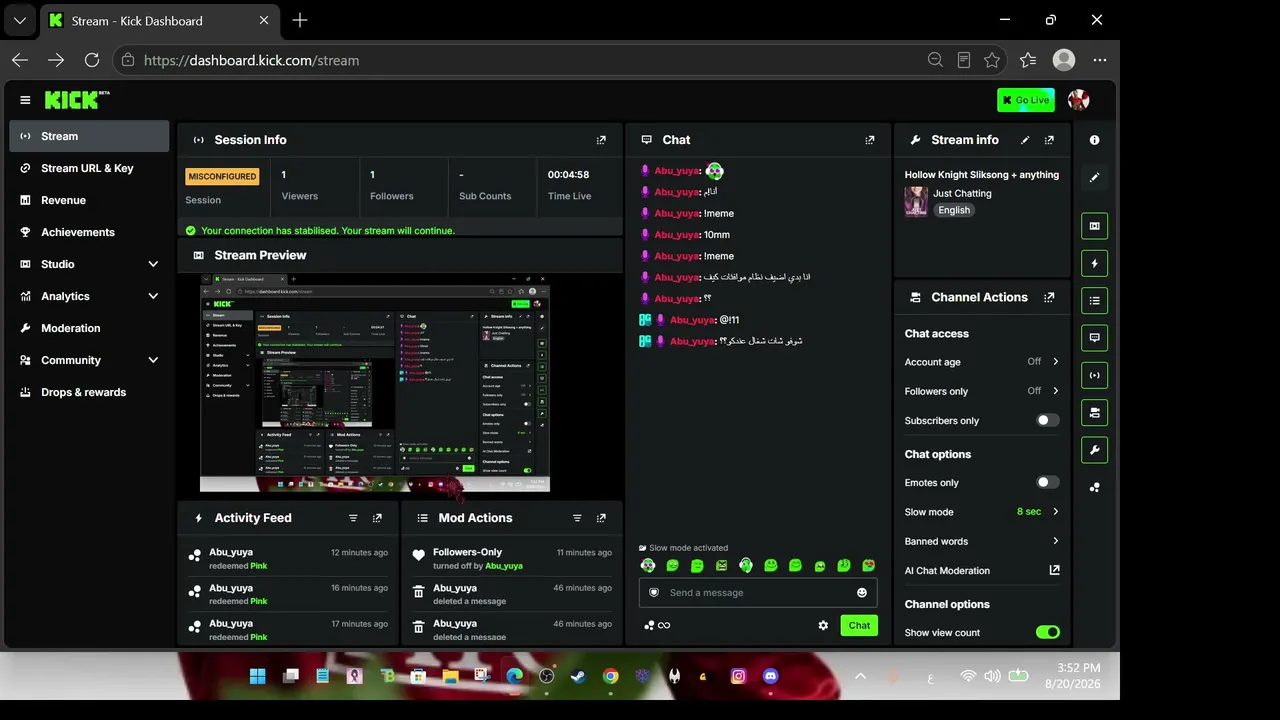Click the info icon in right rail
Viewport: 1280px width, 720px height.
pyautogui.click(x=1095, y=140)
